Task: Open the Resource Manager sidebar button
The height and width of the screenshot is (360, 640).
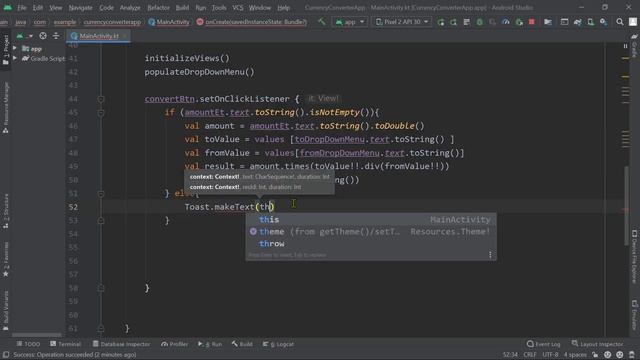Action: click(6, 108)
